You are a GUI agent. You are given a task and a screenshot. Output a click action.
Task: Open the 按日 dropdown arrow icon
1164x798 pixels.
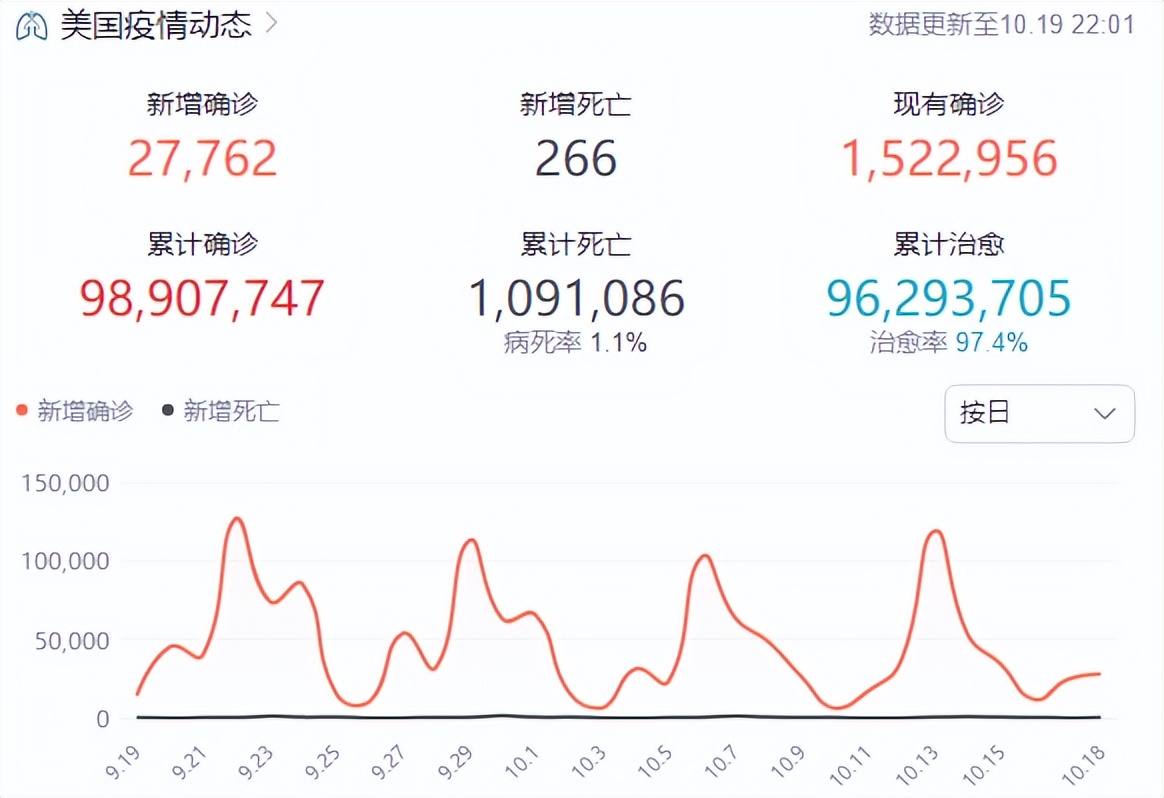point(1104,414)
